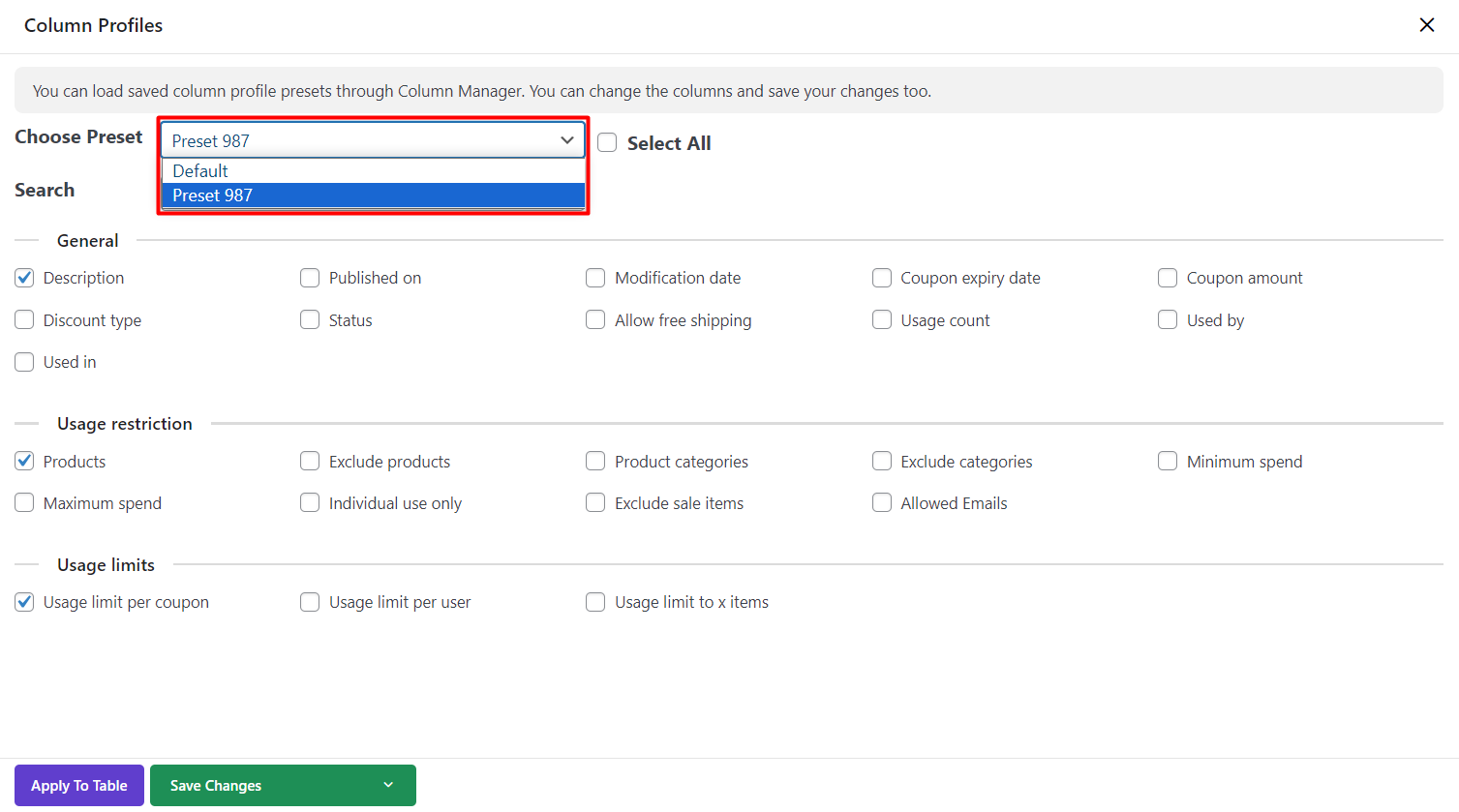This screenshot has width=1459, height=812.
Task: Check the Modification date column
Action: click(595, 278)
